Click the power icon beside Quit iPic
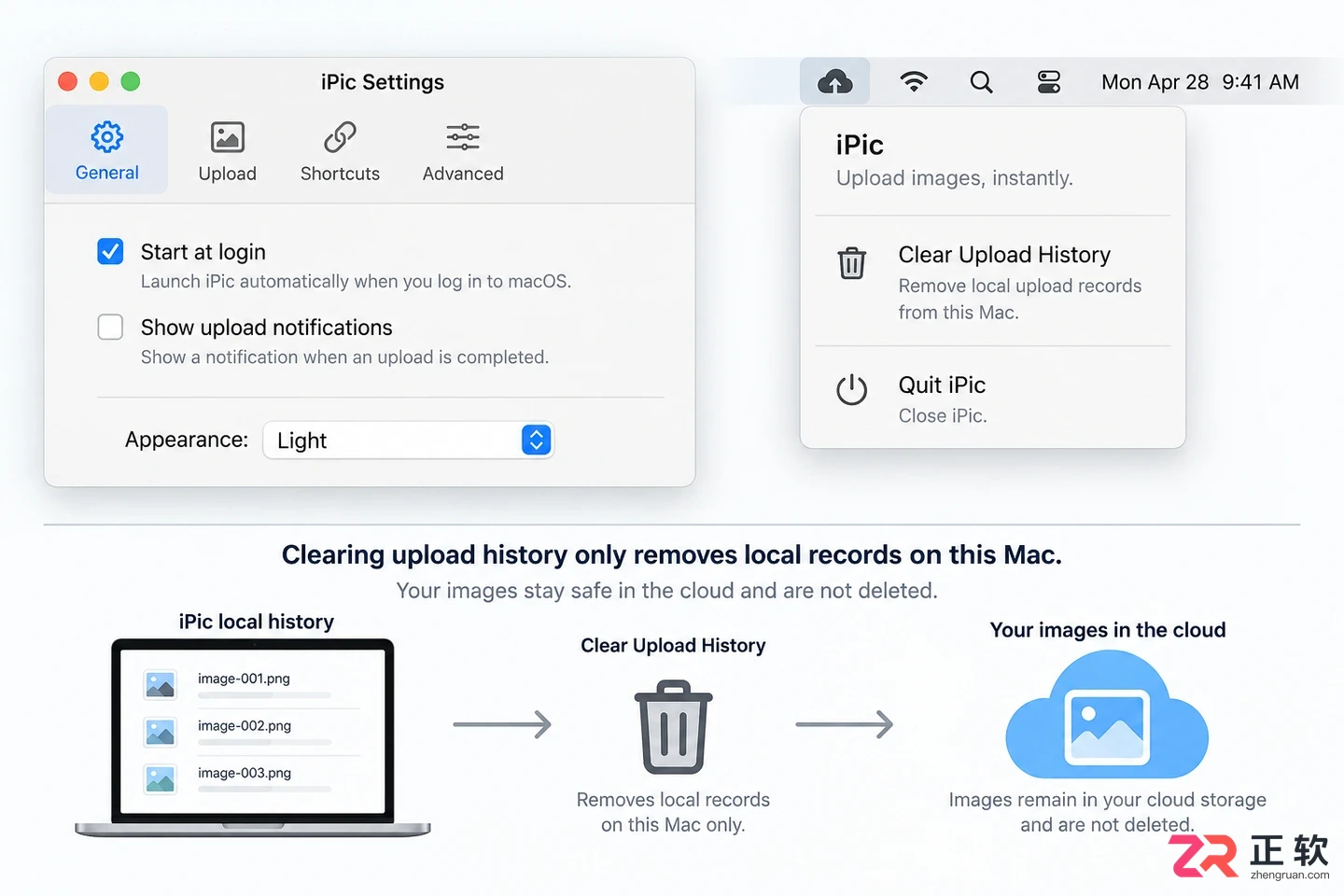 click(x=851, y=389)
